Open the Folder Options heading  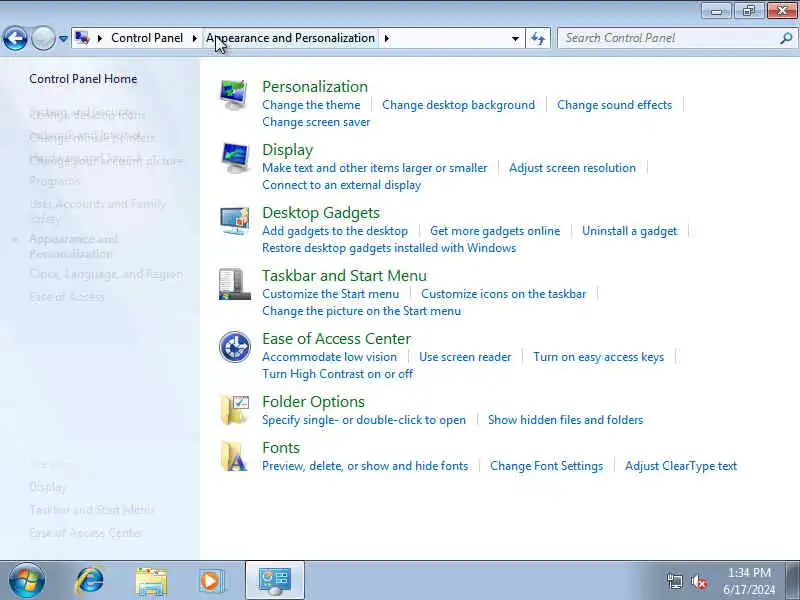tap(313, 402)
